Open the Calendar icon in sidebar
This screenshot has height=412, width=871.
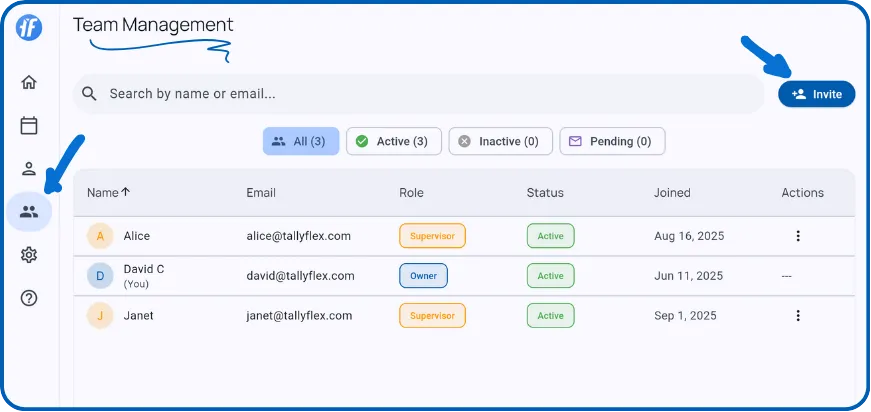(x=29, y=125)
